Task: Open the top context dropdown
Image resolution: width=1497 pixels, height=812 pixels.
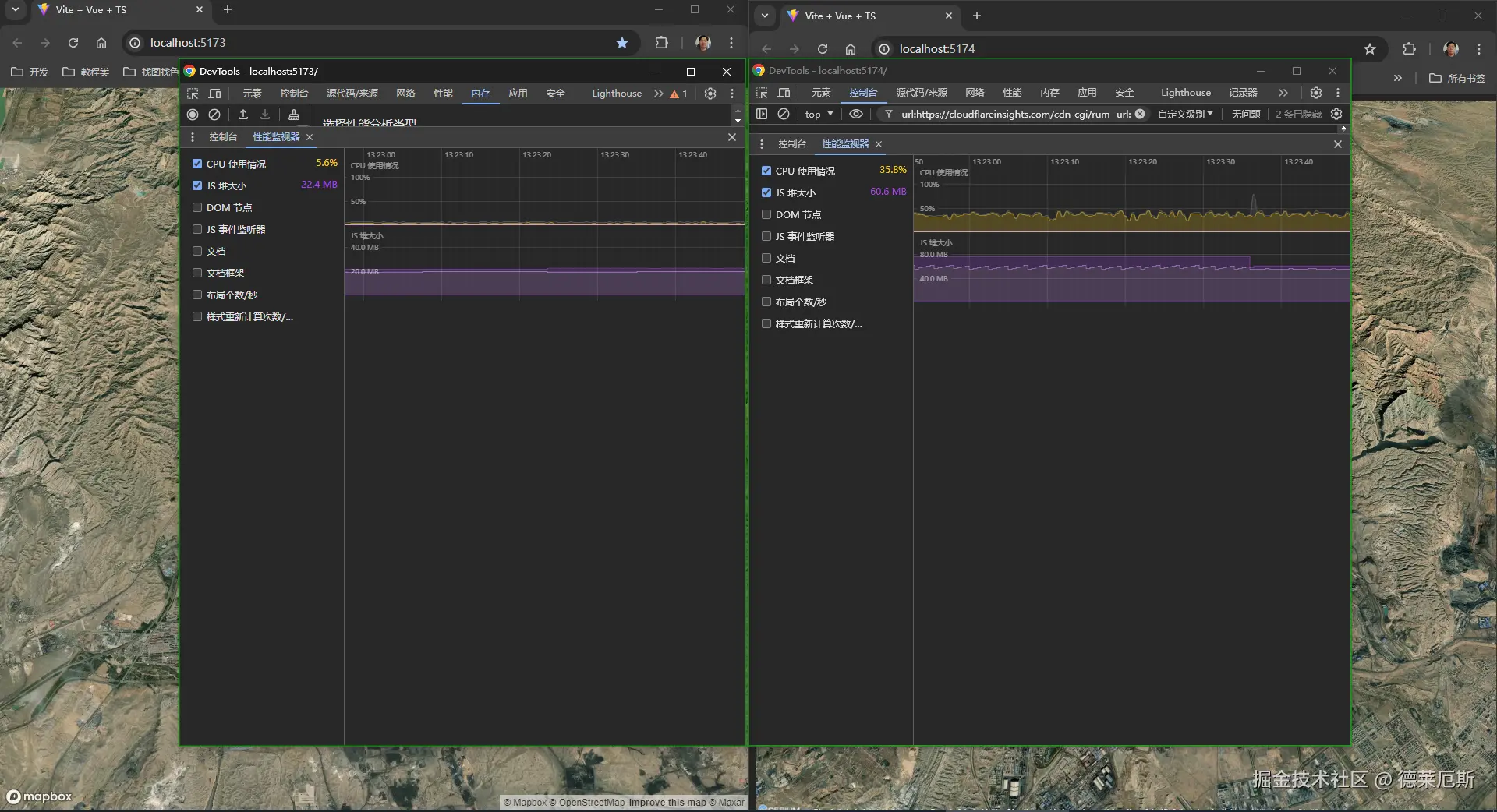Action: (x=818, y=114)
